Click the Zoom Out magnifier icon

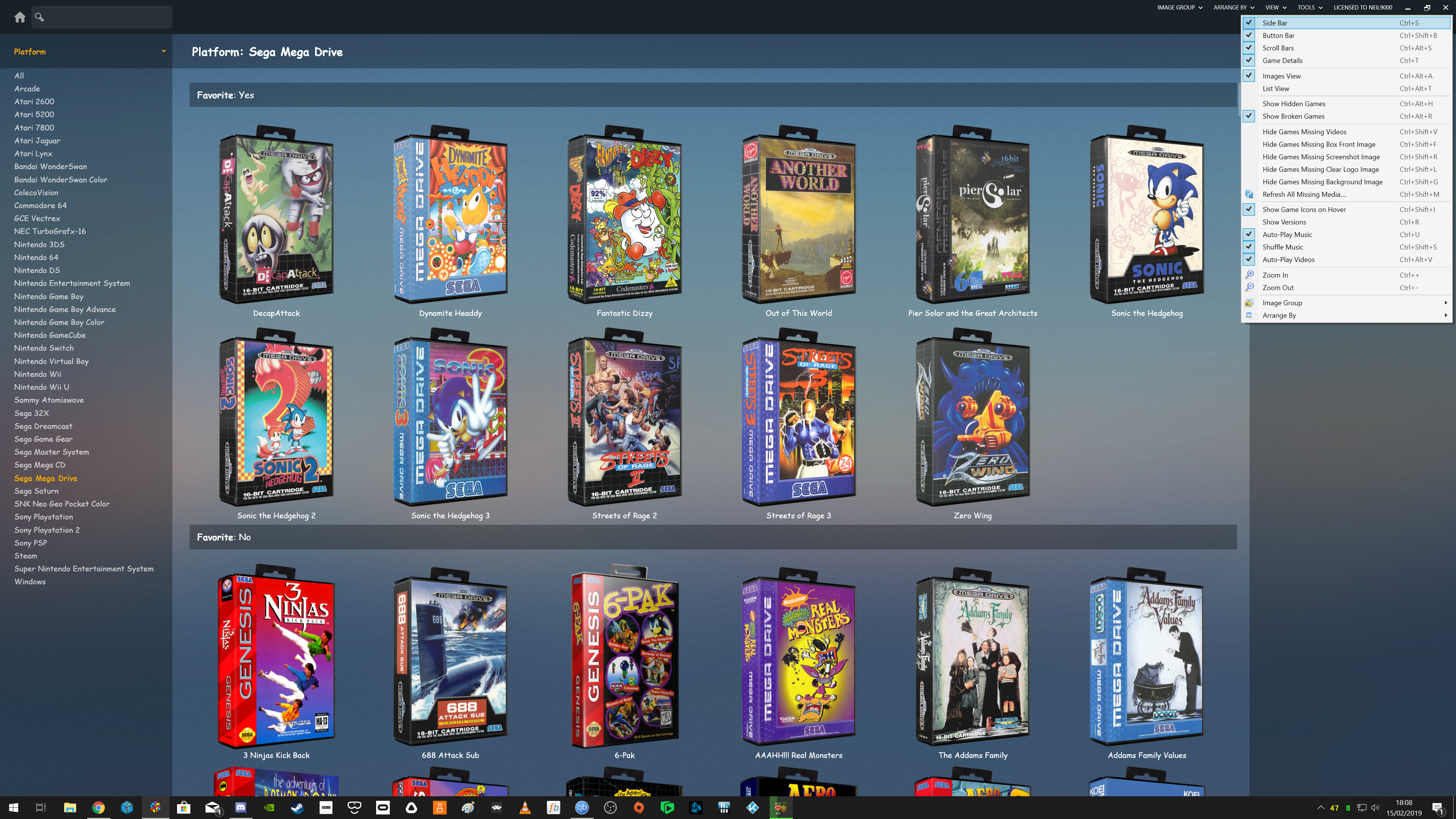point(1249,287)
